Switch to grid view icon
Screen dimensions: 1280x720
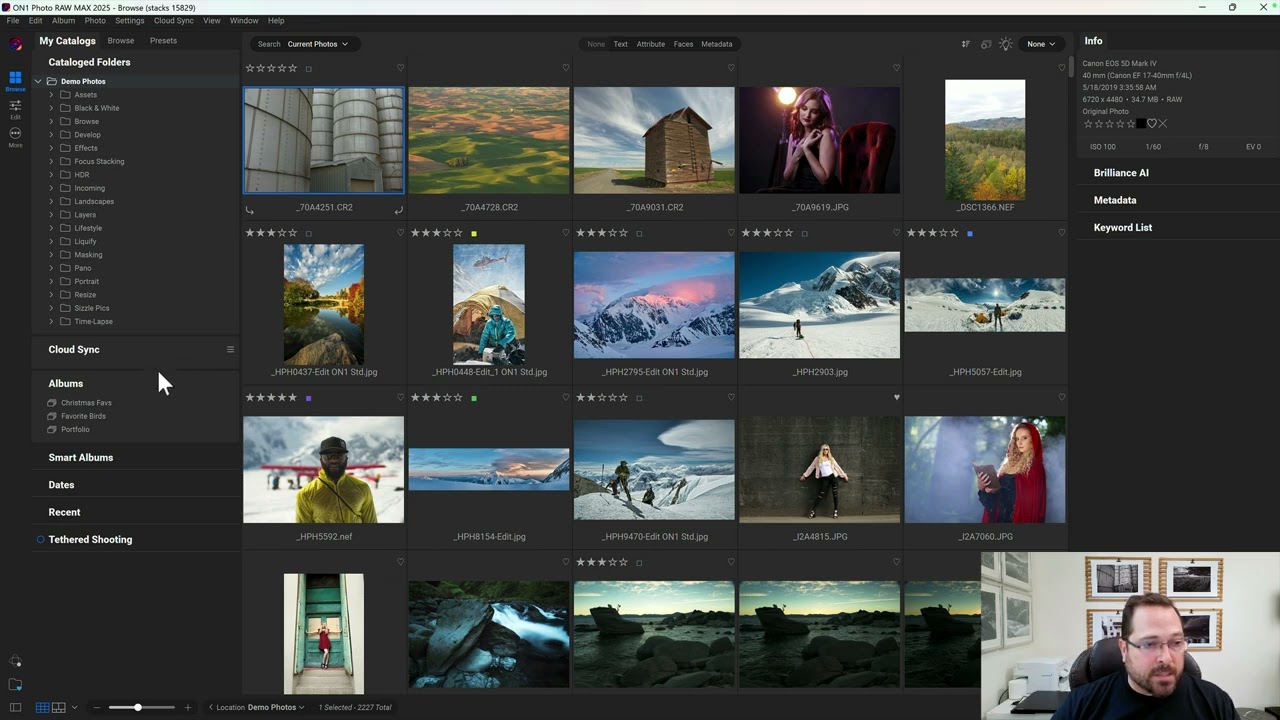click(x=43, y=708)
